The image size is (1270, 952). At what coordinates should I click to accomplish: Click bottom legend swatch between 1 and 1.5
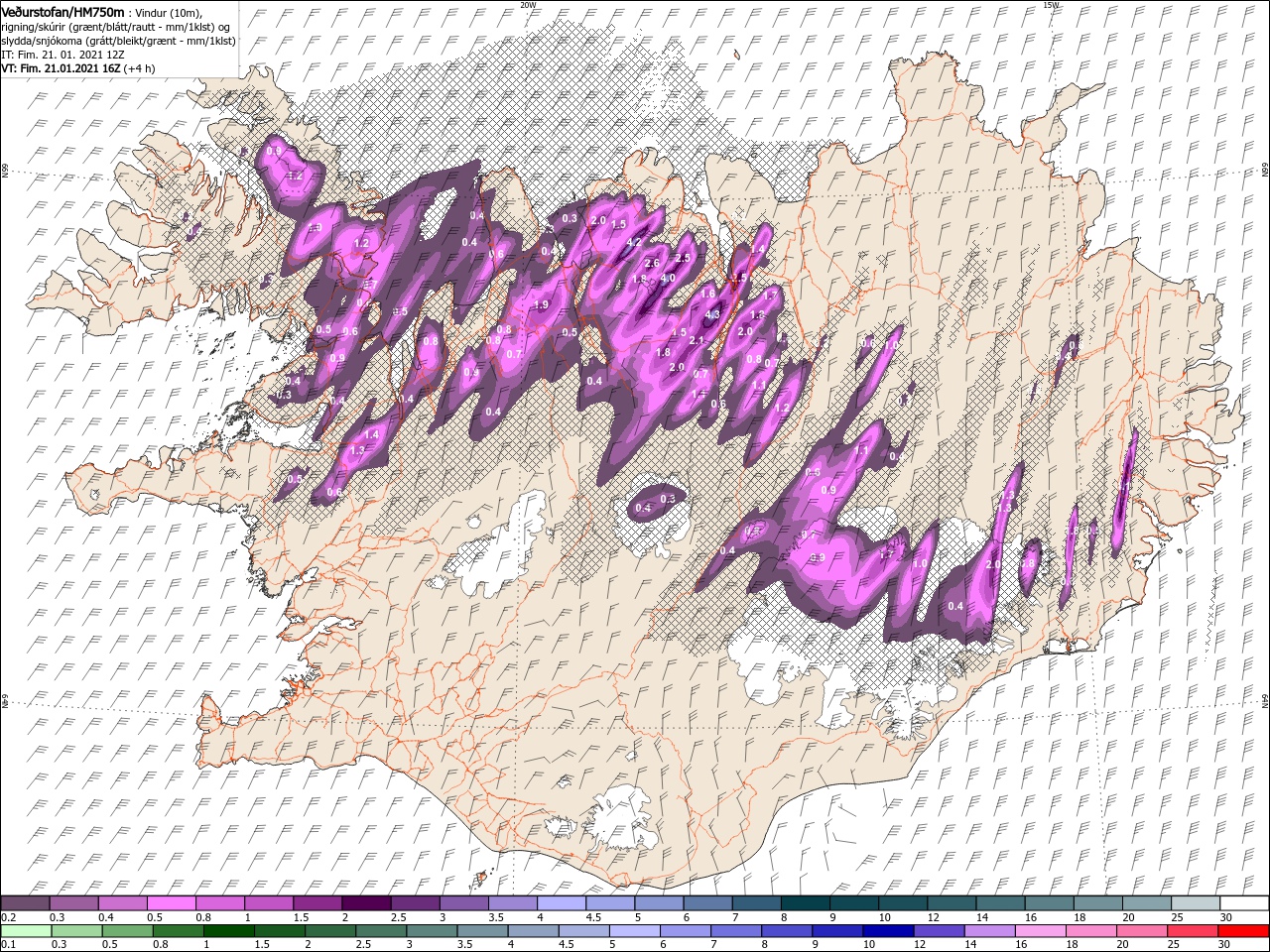coord(228,930)
